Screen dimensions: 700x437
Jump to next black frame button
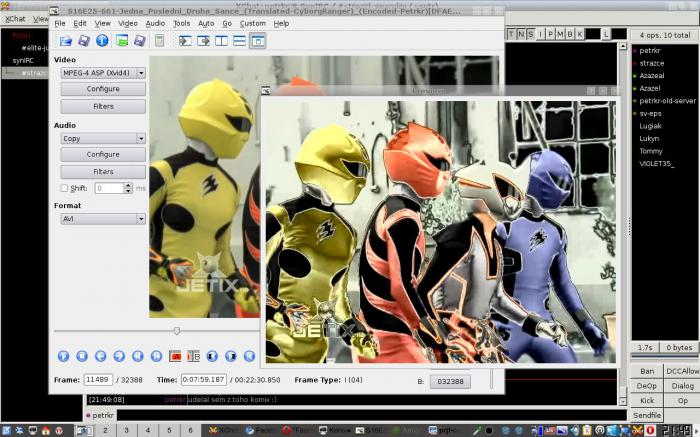230,356
